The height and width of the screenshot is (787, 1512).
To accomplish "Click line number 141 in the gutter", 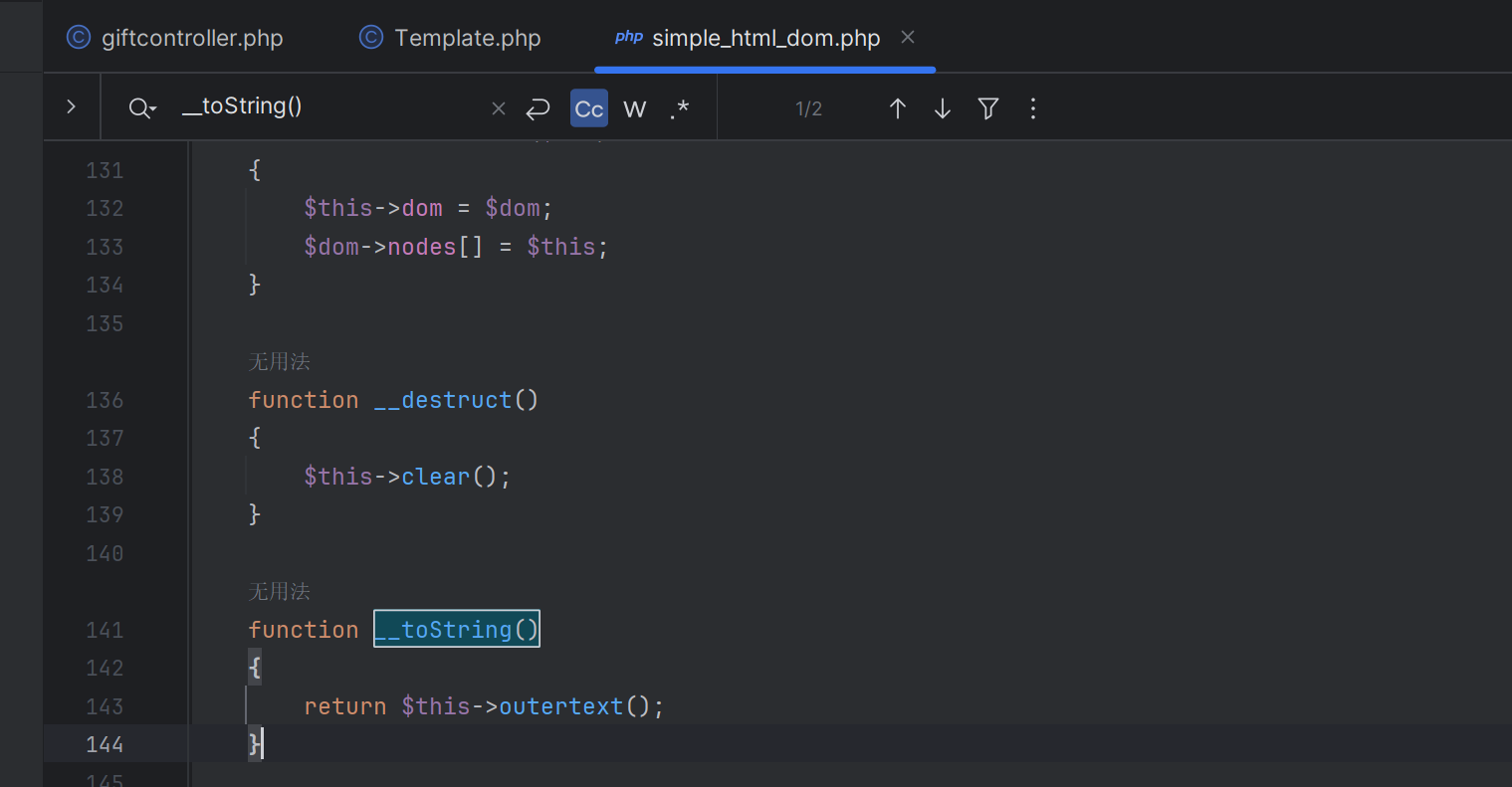I will (x=105, y=630).
